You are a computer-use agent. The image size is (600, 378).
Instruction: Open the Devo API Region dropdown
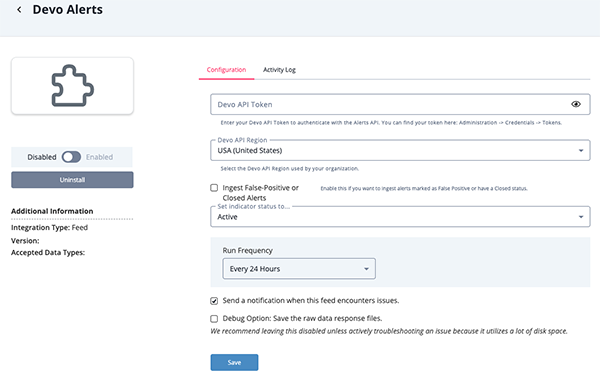[x=400, y=150]
